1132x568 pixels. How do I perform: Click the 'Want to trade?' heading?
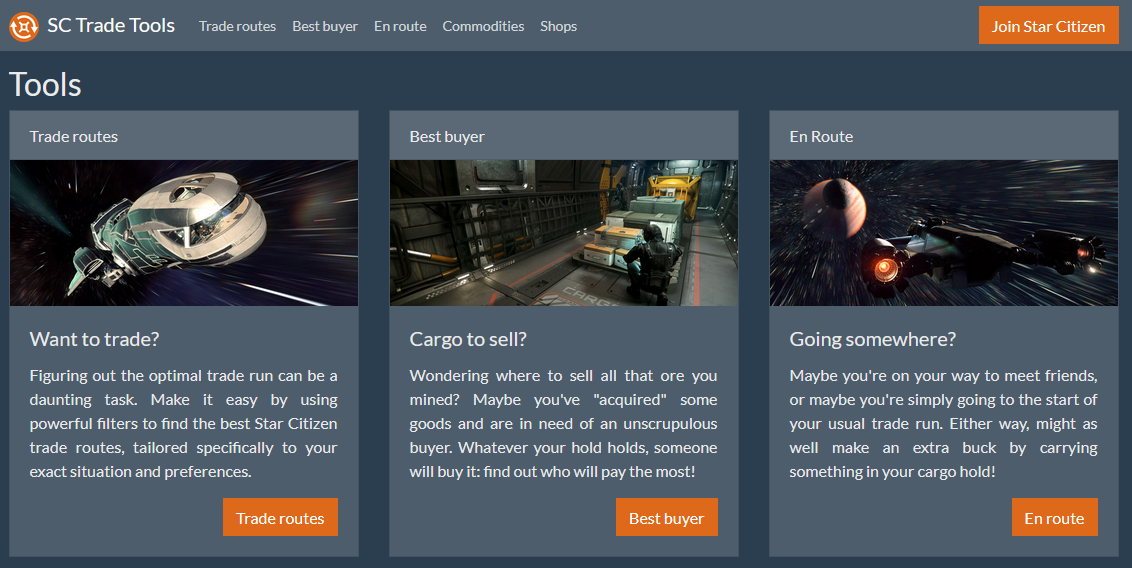pyautogui.click(x=95, y=339)
